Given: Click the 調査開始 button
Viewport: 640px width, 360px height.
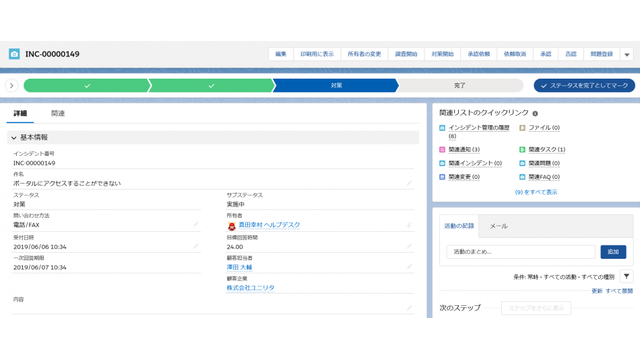Looking at the screenshot, I should coord(406,54).
